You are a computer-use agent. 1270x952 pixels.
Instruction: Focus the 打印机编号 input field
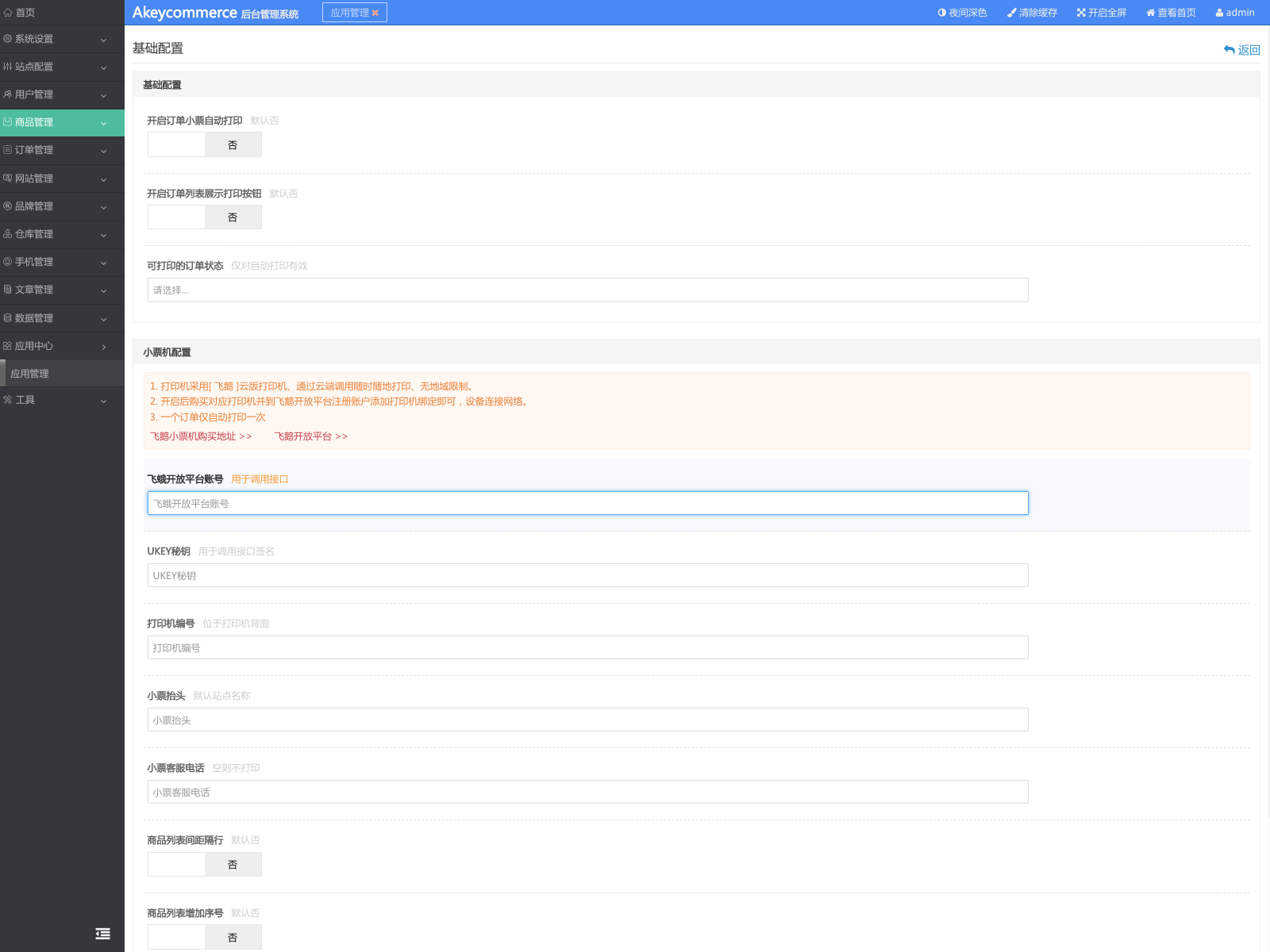[x=587, y=647]
